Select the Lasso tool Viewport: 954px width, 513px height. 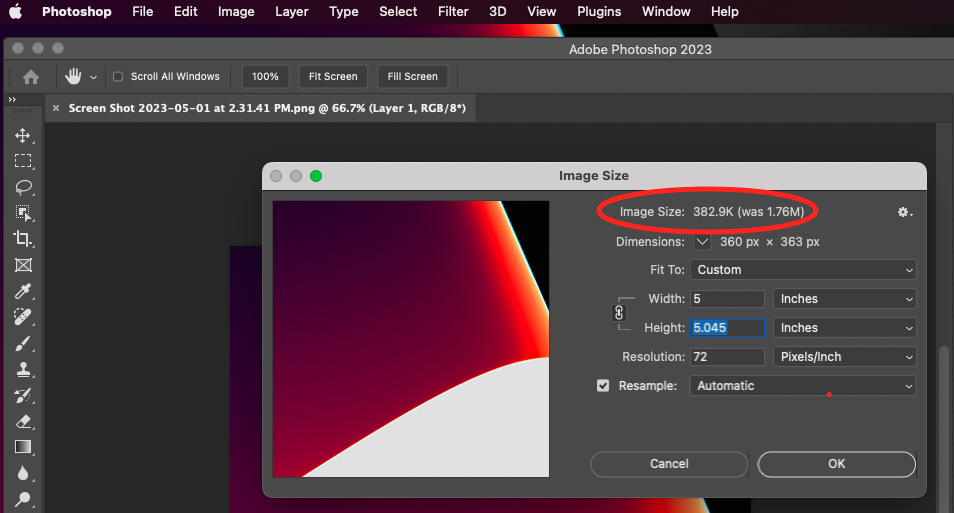click(23, 187)
